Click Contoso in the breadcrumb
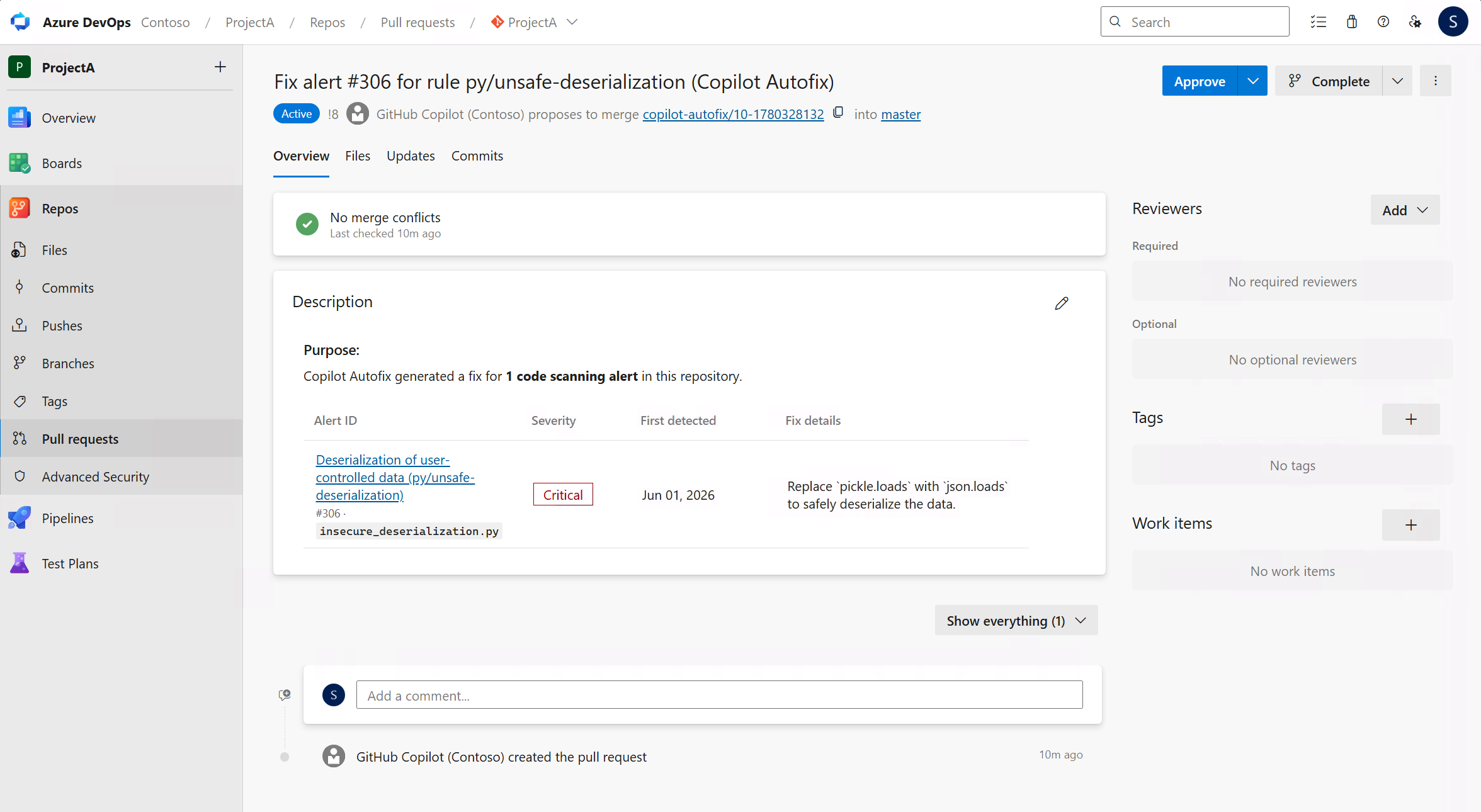The image size is (1481, 812). point(166,22)
